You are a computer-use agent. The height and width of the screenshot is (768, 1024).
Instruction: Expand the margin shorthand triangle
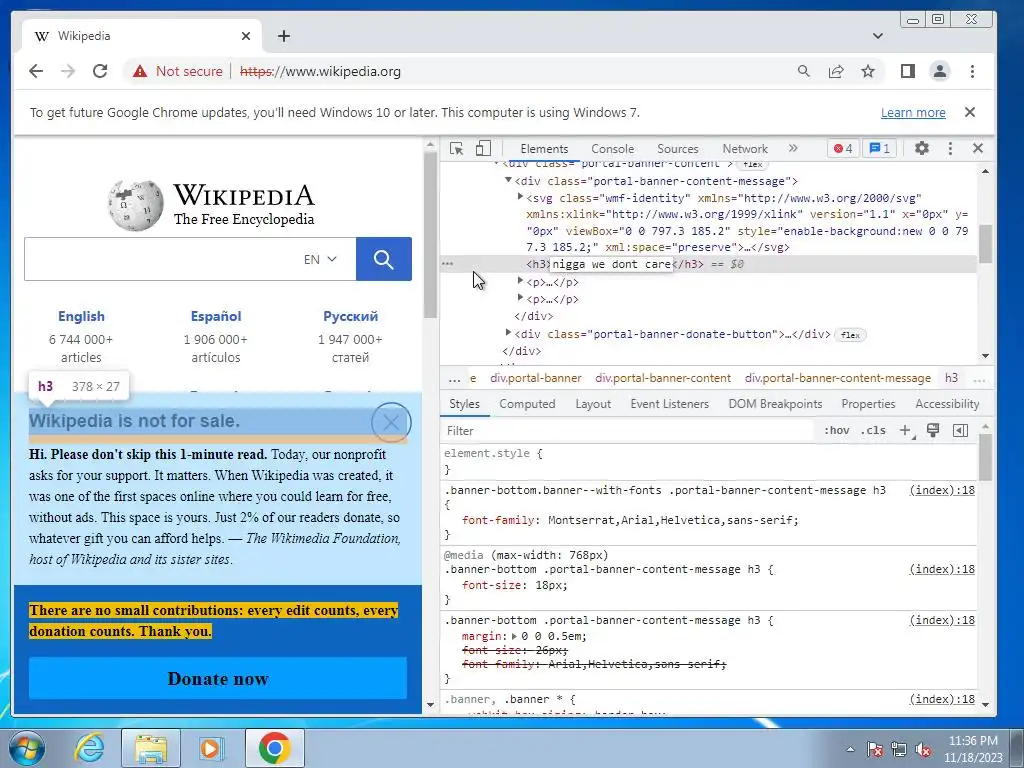(x=514, y=636)
